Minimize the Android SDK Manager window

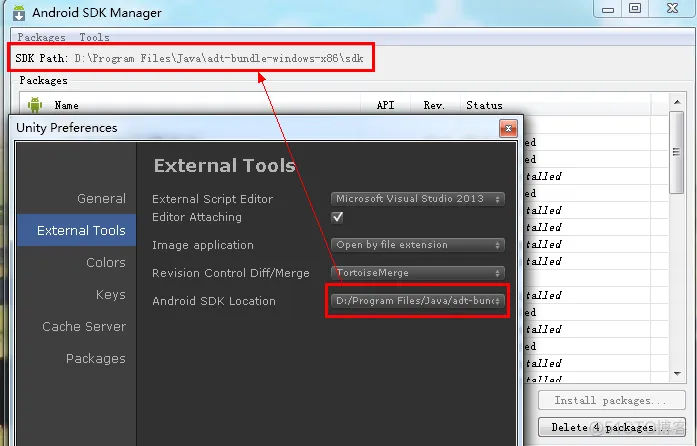coord(608,9)
